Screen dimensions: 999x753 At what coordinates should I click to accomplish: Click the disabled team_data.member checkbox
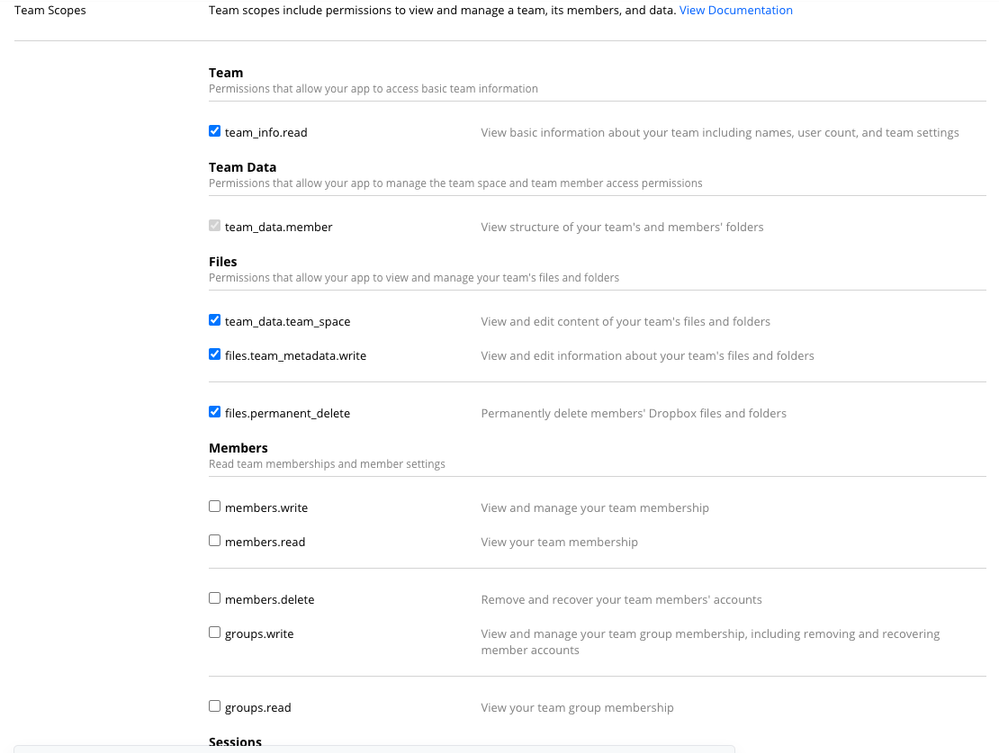click(x=215, y=226)
